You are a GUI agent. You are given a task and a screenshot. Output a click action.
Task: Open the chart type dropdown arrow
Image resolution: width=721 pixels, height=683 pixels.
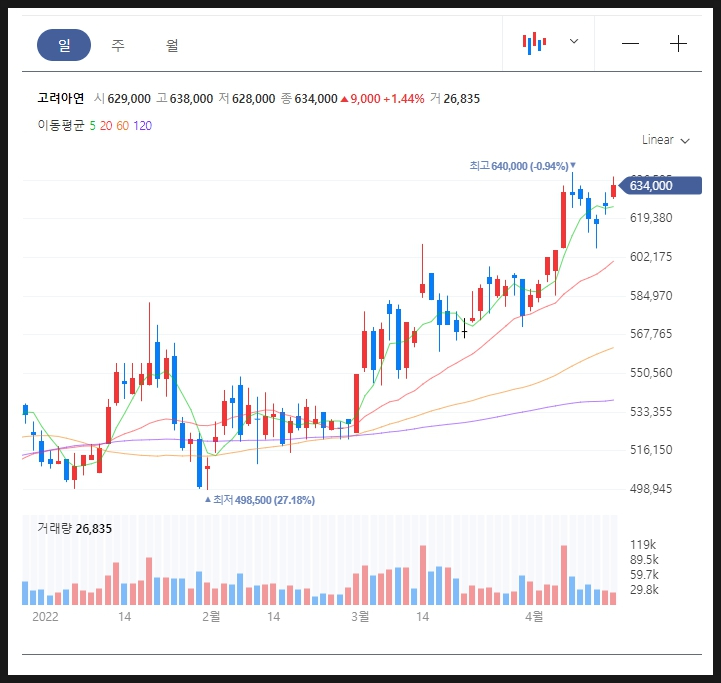tap(574, 41)
